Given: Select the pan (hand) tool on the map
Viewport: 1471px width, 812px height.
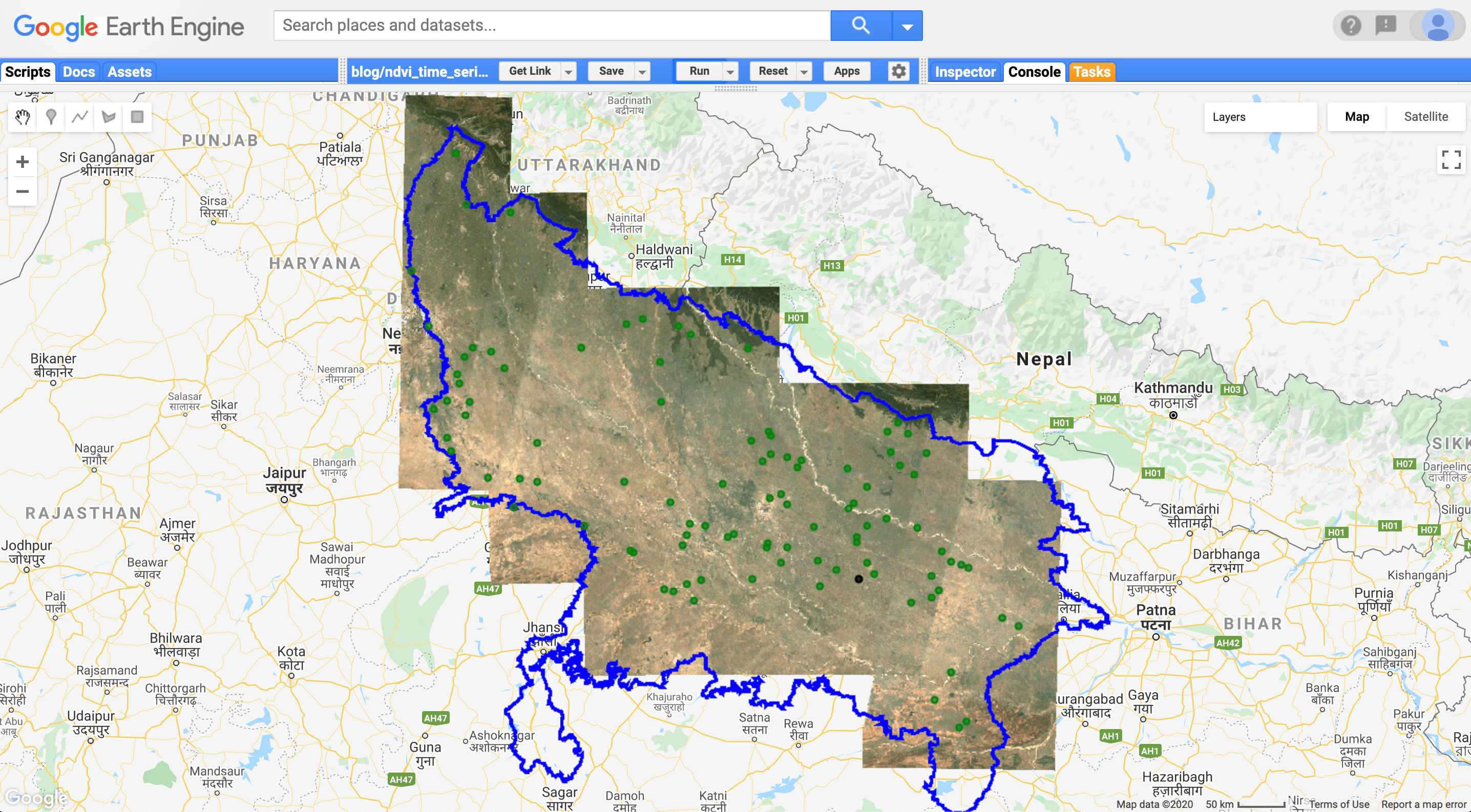Looking at the screenshot, I should pyautogui.click(x=22, y=117).
